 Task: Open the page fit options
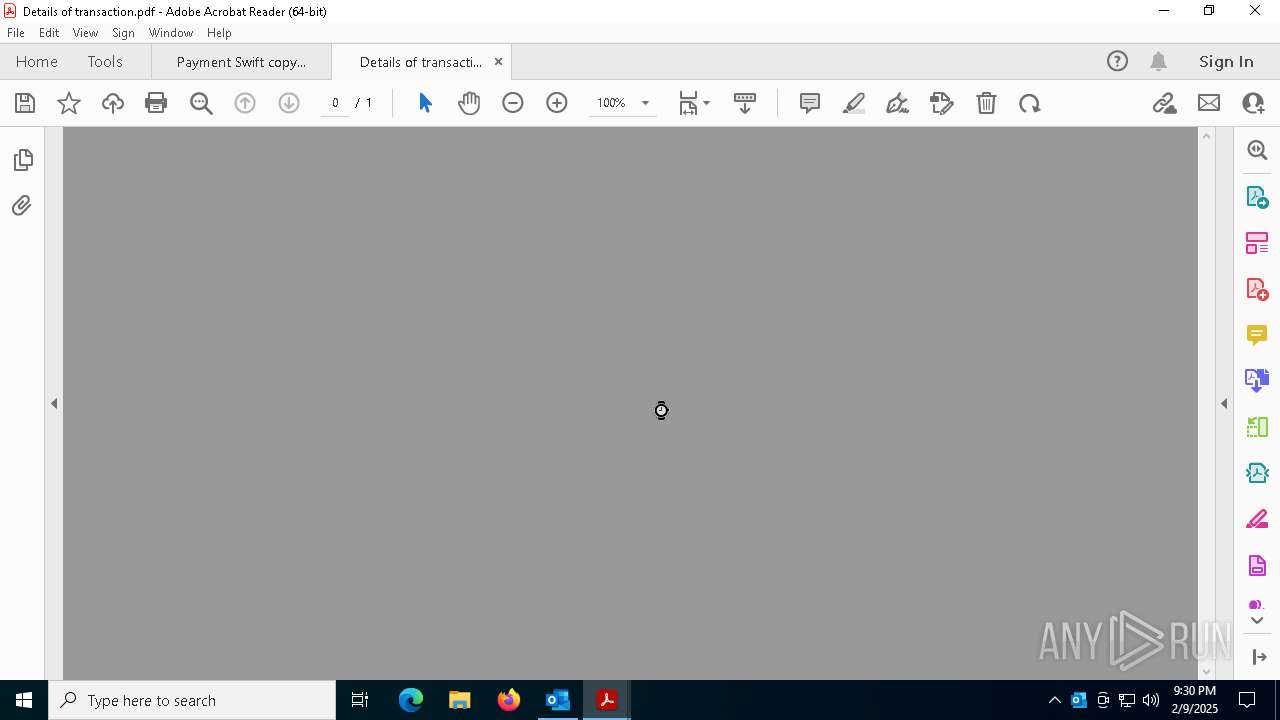pos(694,103)
